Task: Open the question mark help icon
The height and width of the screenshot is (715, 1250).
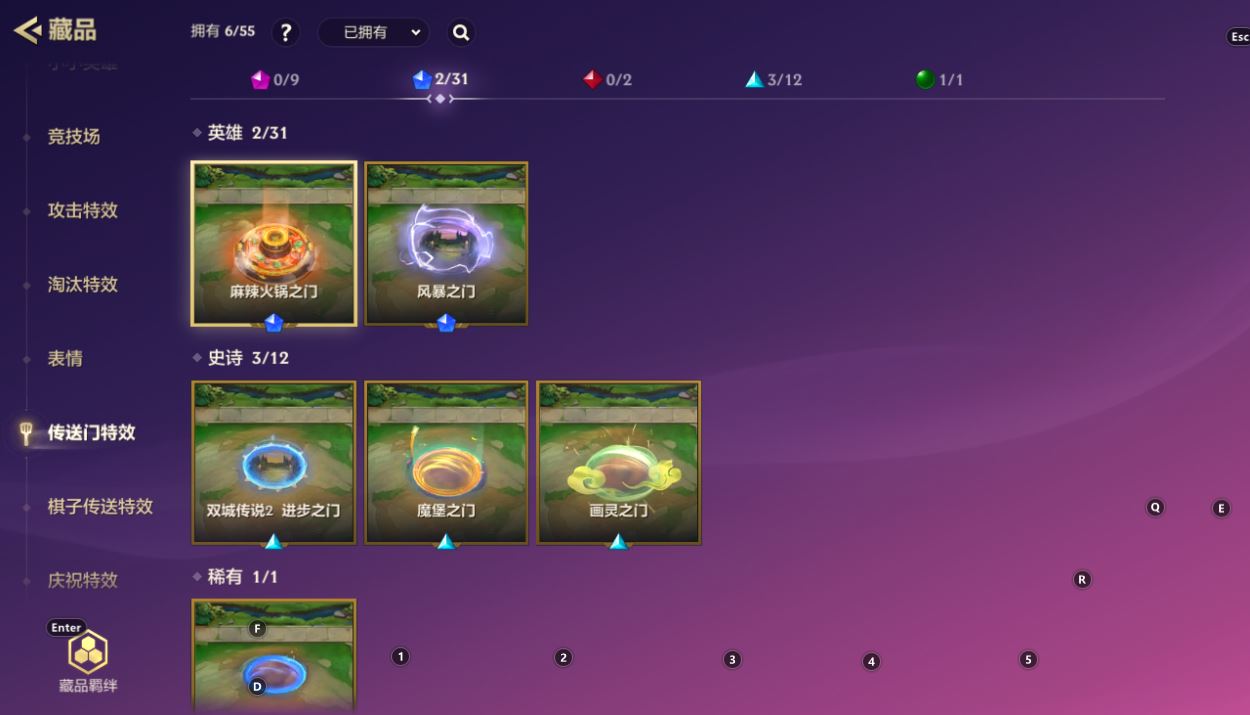Action: click(286, 32)
